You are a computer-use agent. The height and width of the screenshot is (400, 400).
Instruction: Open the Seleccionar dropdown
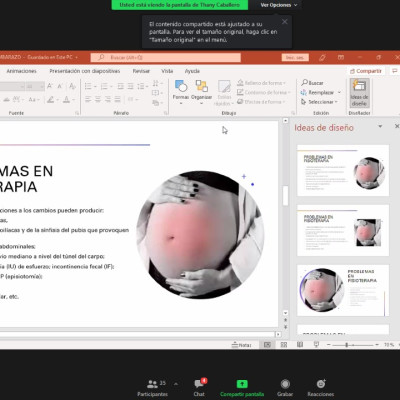(x=319, y=102)
